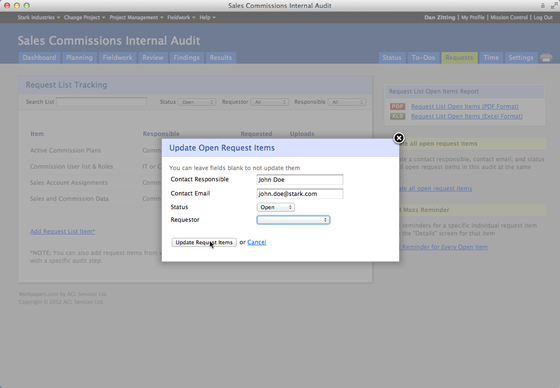
Task: Open the Requestor dropdown in the dialog
Action: tap(293, 220)
